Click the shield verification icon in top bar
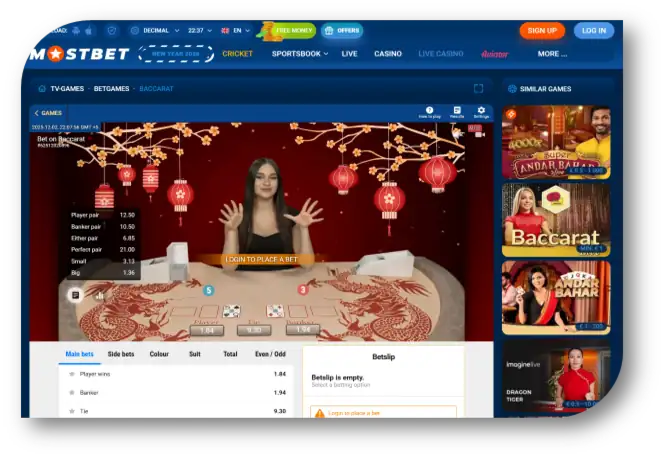665x458 pixels. [112, 31]
